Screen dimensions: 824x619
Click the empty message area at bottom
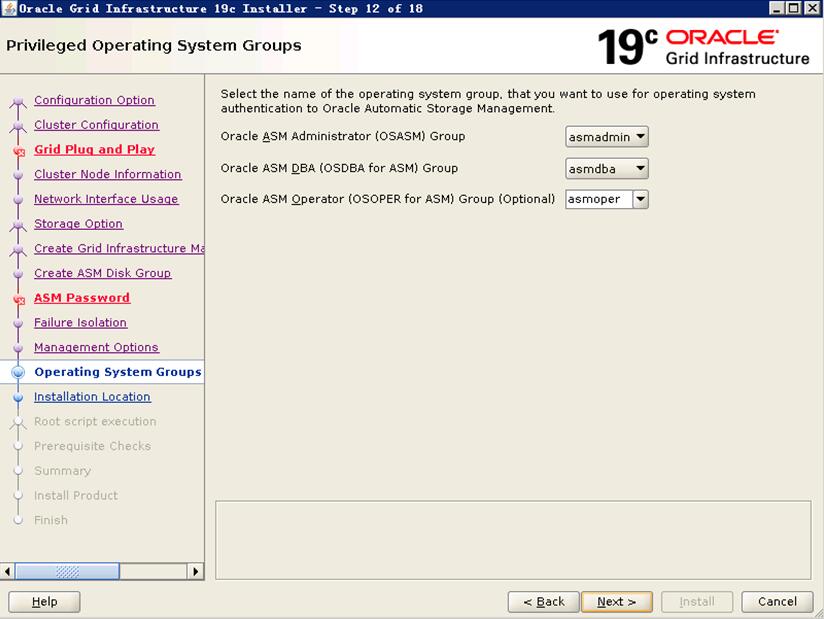click(x=513, y=540)
